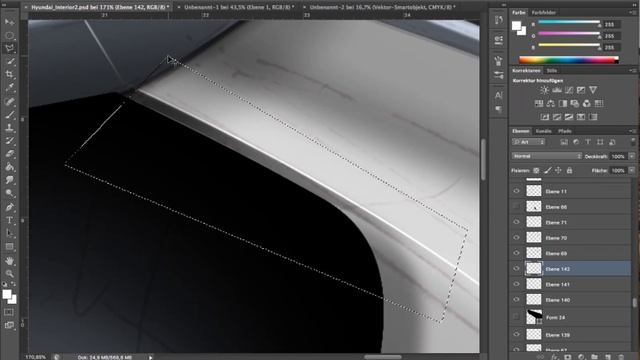Lock transparent pixels of the layer

[x=536, y=170]
